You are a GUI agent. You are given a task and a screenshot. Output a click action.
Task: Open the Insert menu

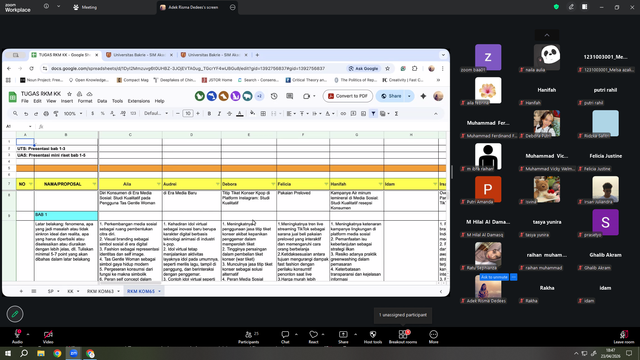pos(67,101)
